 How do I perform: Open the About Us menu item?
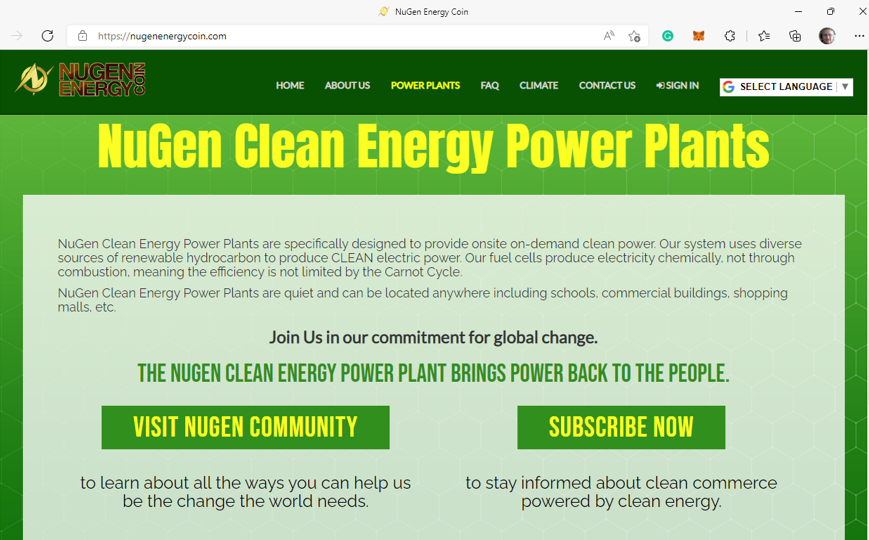[347, 86]
